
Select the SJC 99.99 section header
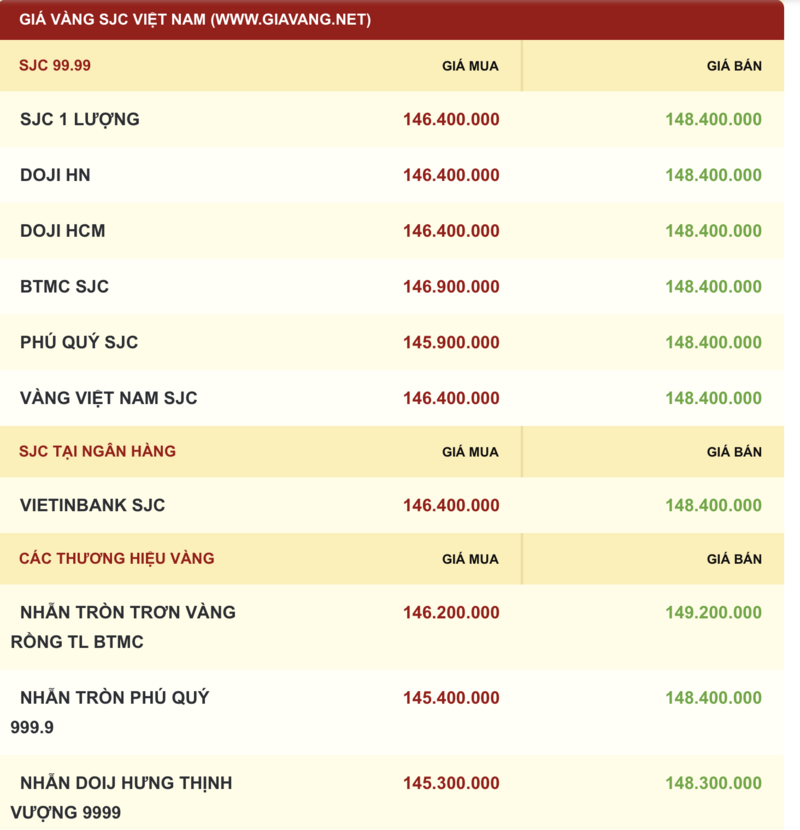click(55, 66)
